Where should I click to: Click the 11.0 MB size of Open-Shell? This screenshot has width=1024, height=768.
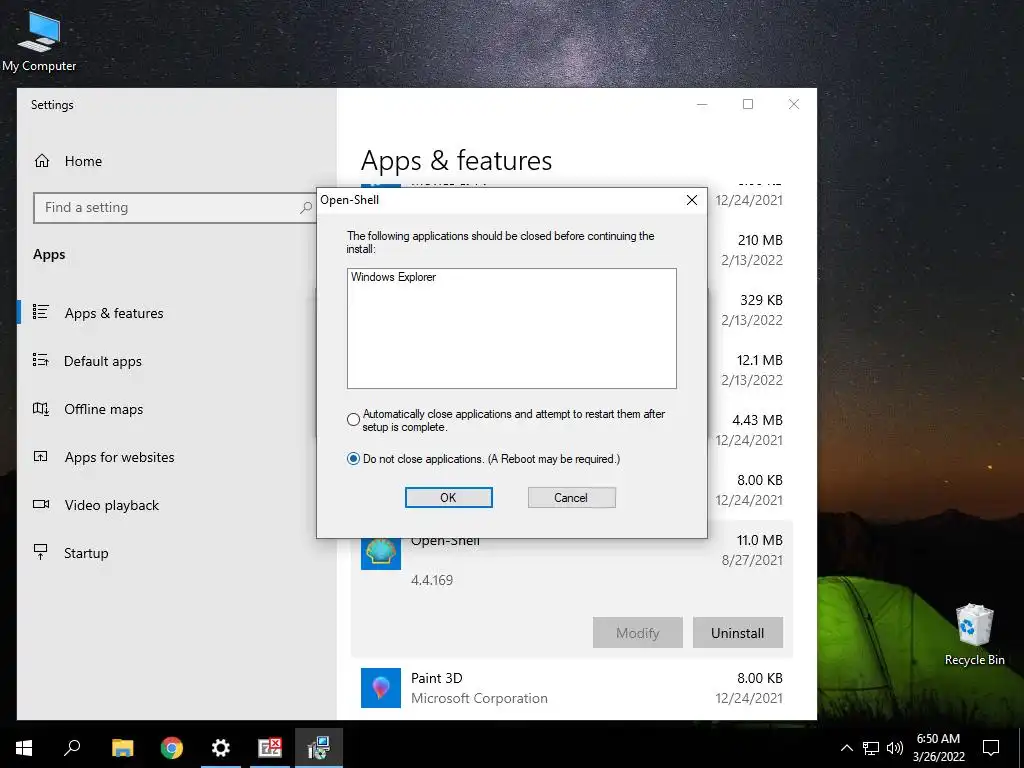tap(759, 540)
